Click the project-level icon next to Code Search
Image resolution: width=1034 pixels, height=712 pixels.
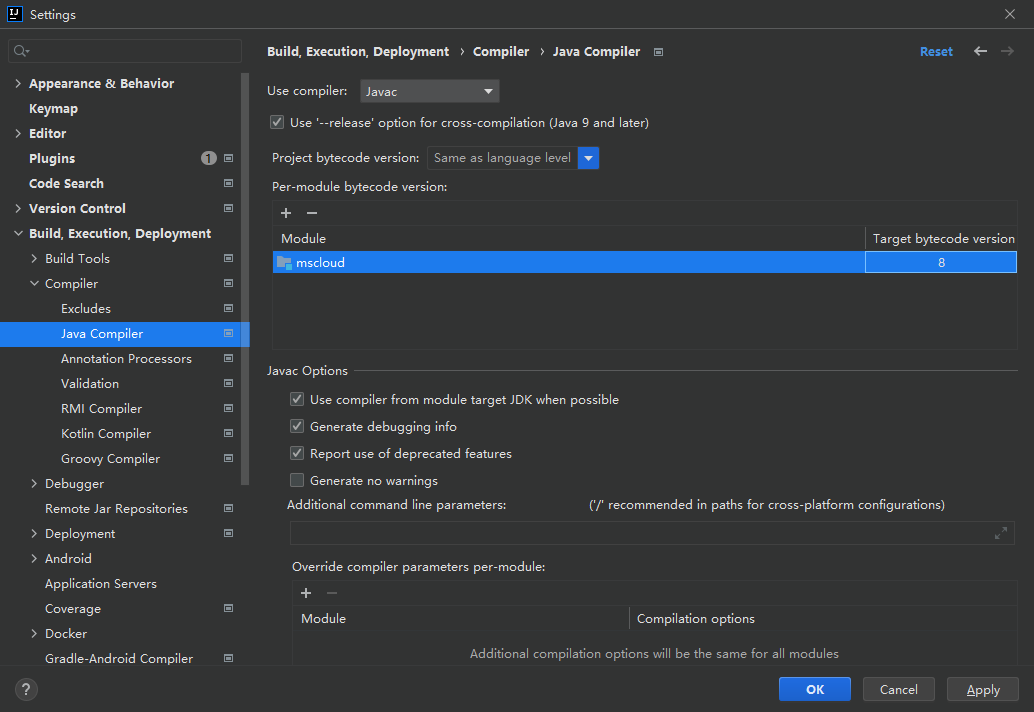(x=228, y=183)
